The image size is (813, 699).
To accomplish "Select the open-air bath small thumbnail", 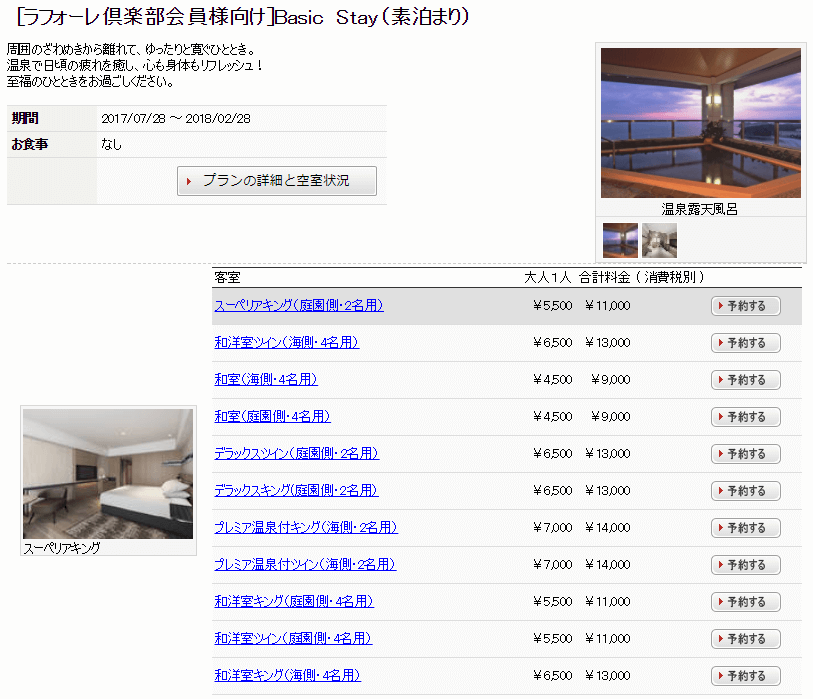I will tap(620, 240).
